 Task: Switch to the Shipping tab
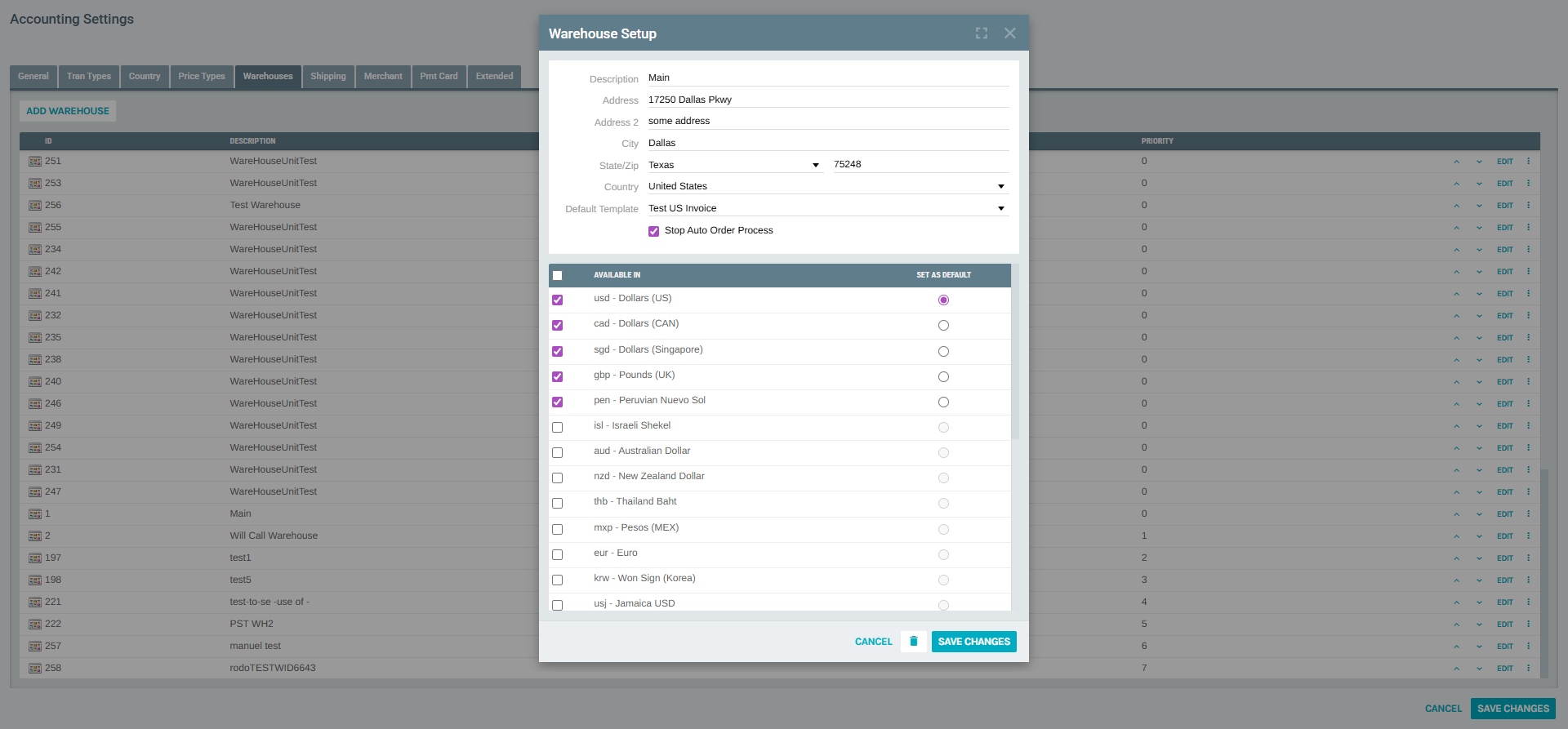click(327, 77)
